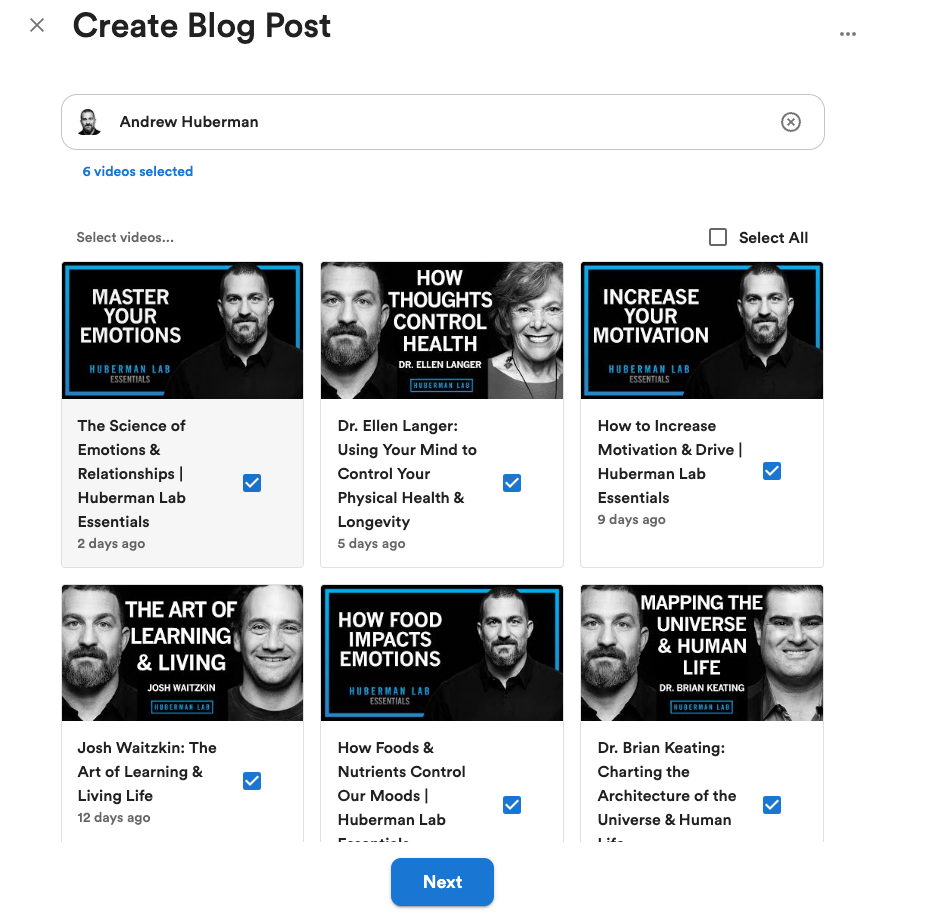Click the Select videos... label

point(125,238)
